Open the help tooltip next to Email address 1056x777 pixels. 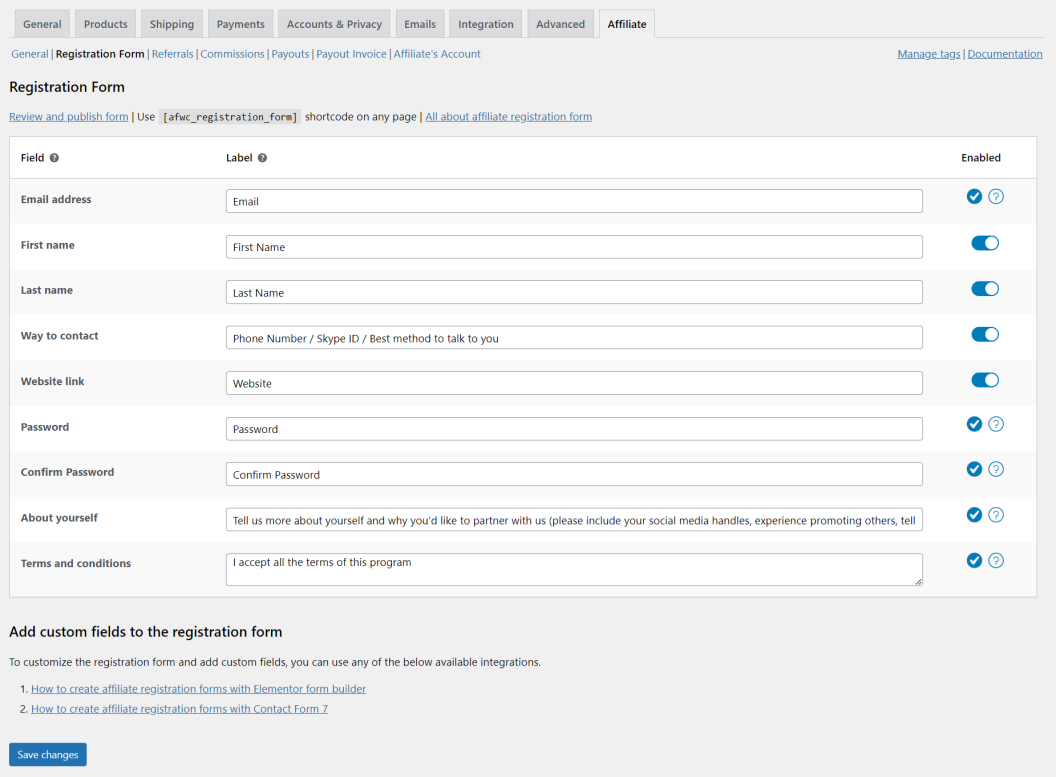coord(996,196)
